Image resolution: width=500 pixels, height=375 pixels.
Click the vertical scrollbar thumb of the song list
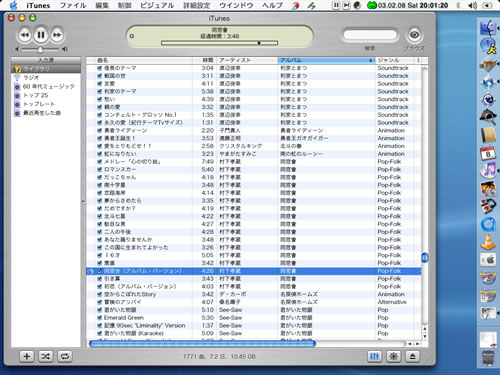(x=425, y=257)
